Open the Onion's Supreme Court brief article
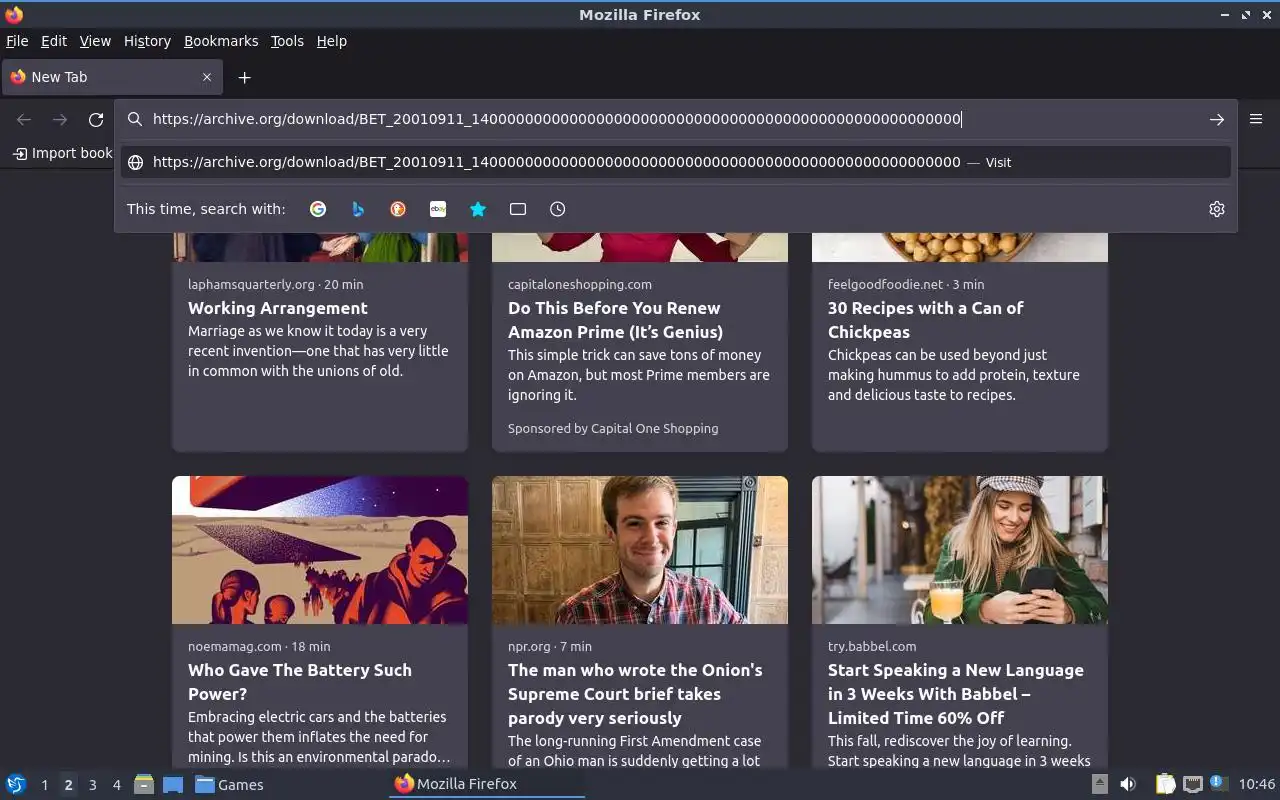Viewport: 1280px width, 800px height. coord(635,694)
